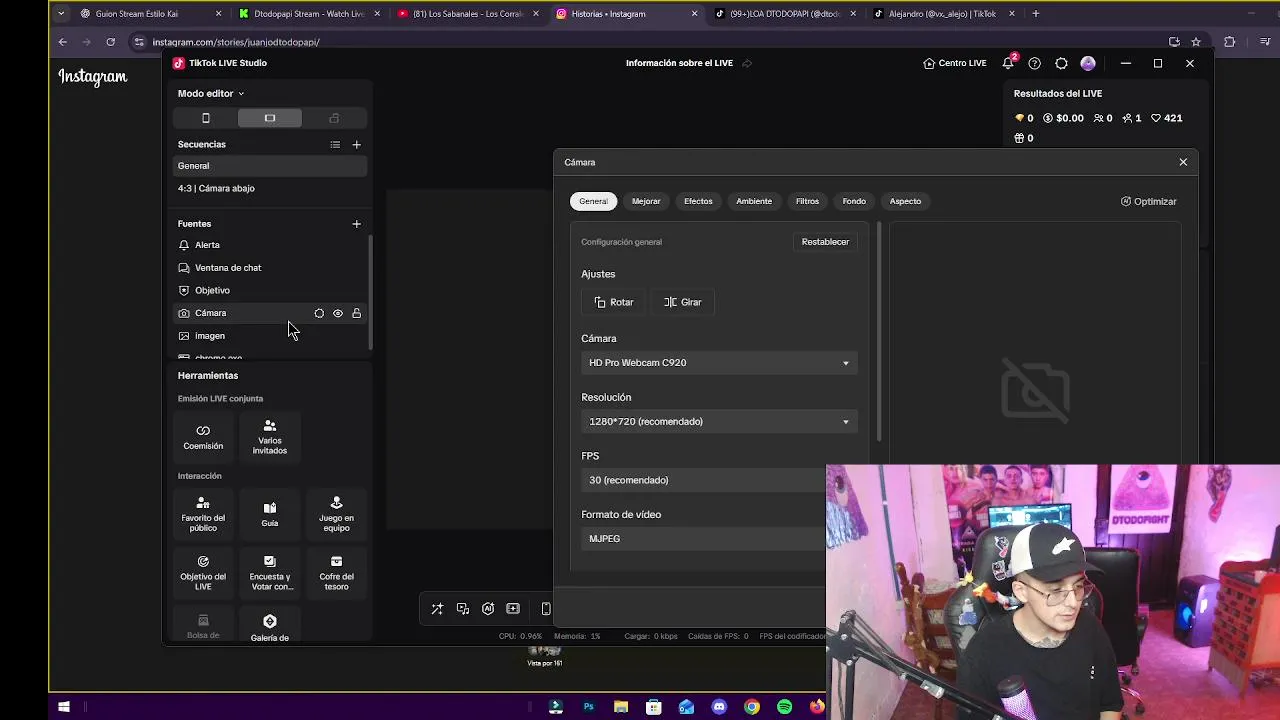Screen dimensions: 1280x720
Task: Switch to the General camera tab
Action: [593, 201]
